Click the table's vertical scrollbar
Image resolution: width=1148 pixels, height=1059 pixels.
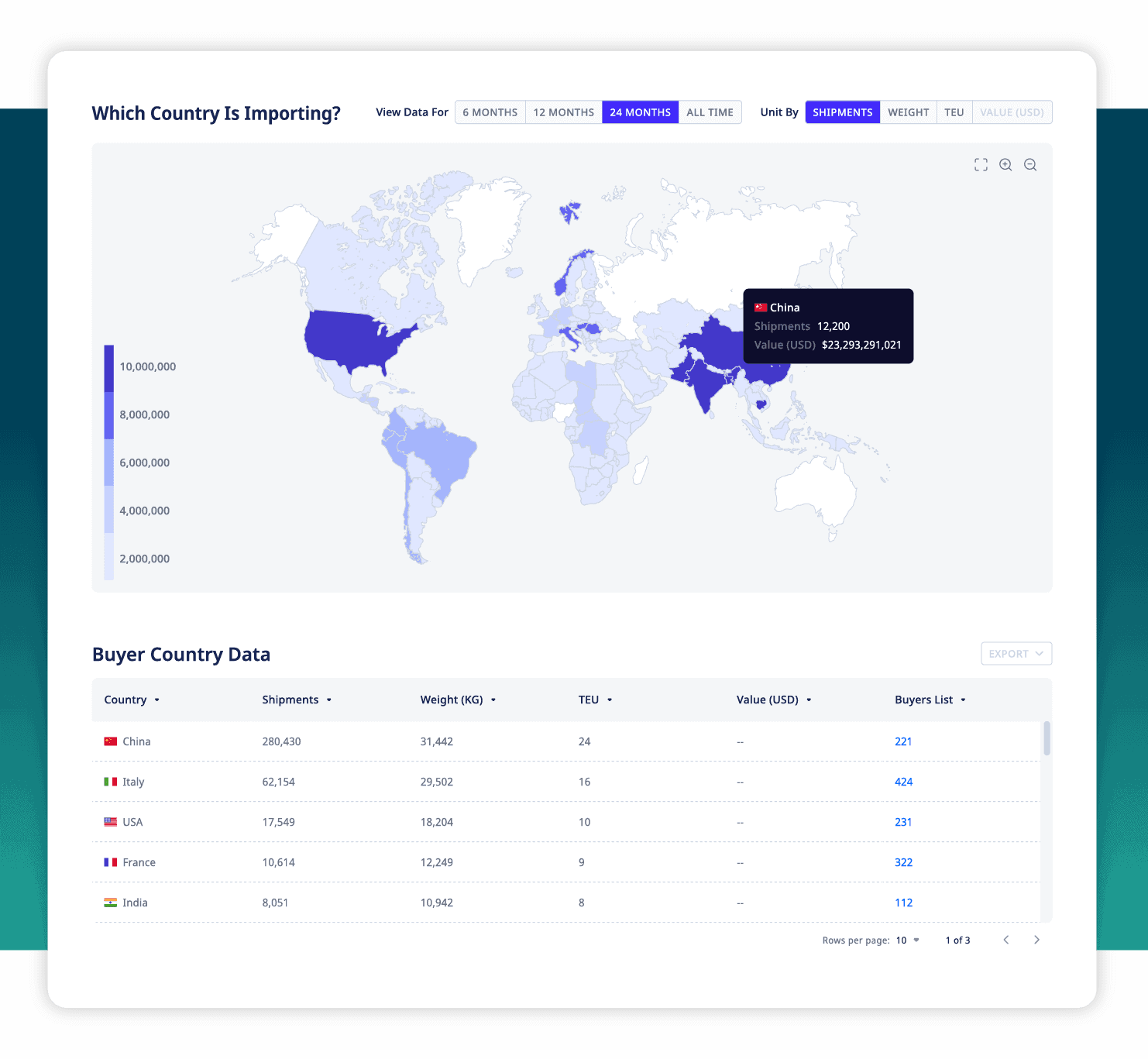point(1047,738)
